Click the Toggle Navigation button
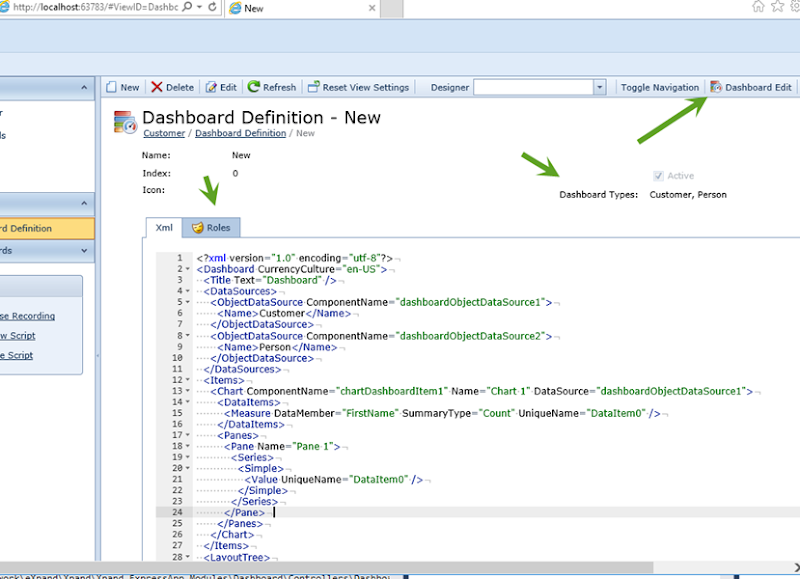The width and height of the screenshot is (800, 579). [x=659, y=87]
